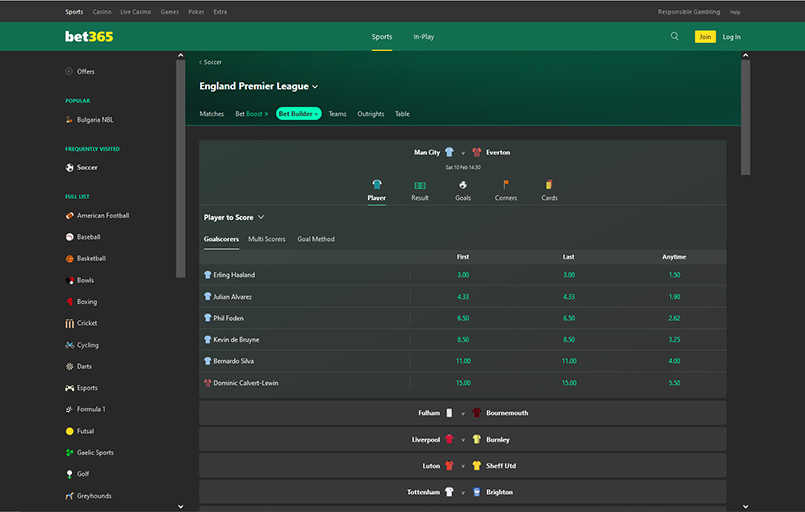Click the Esports gamepad icon
The image size is (805, 512).
[69, 388]
